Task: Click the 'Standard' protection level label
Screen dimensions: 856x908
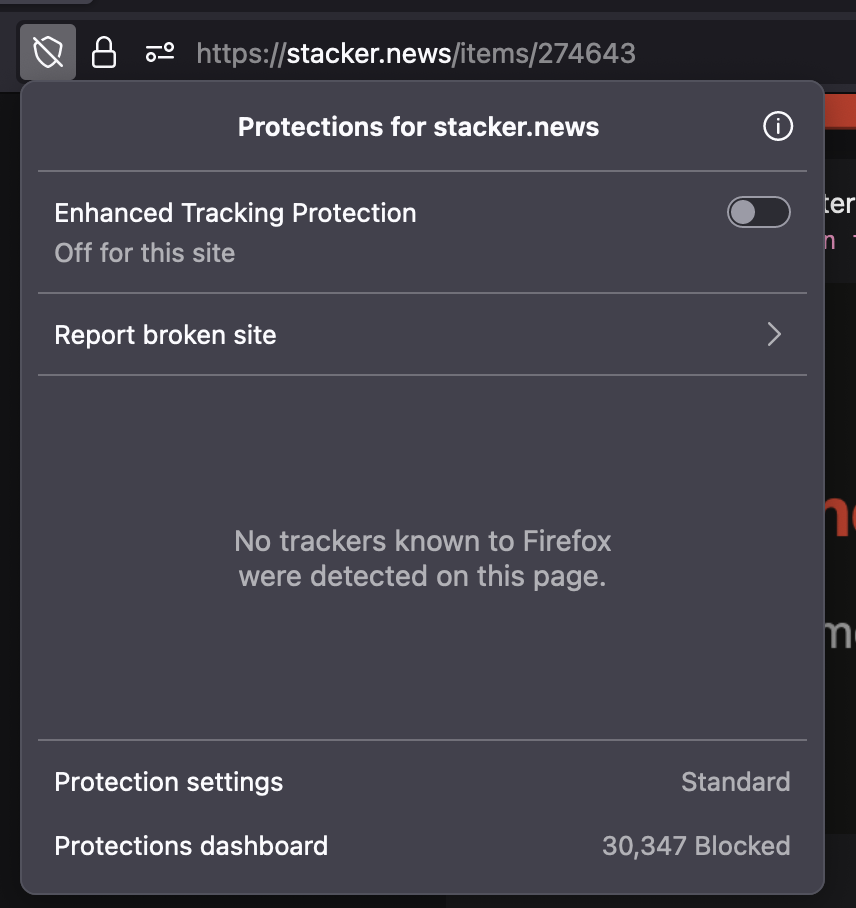Action: 735,782
